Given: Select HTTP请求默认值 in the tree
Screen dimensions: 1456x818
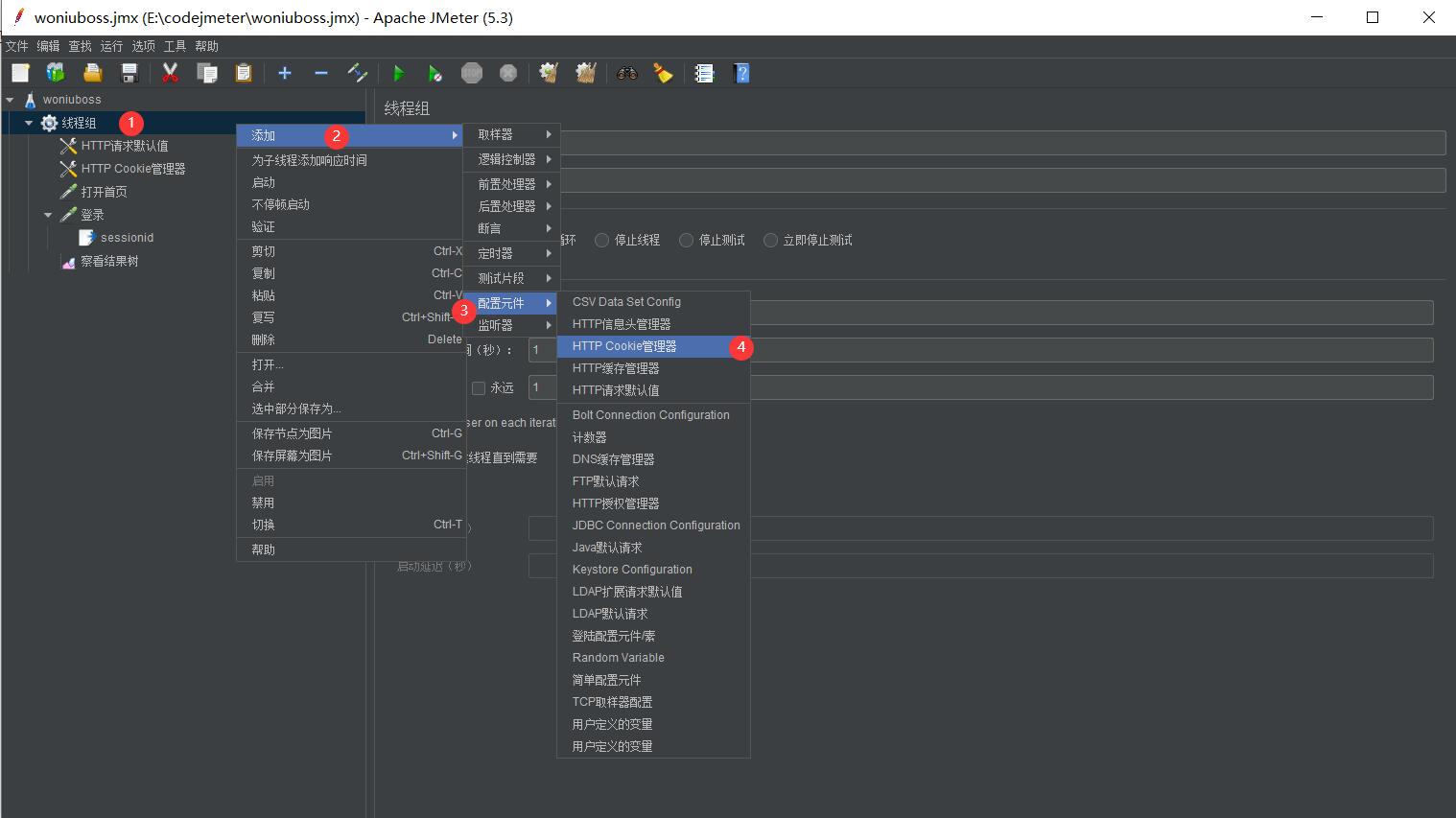Looking at the screenshot, I should (125, 146).
